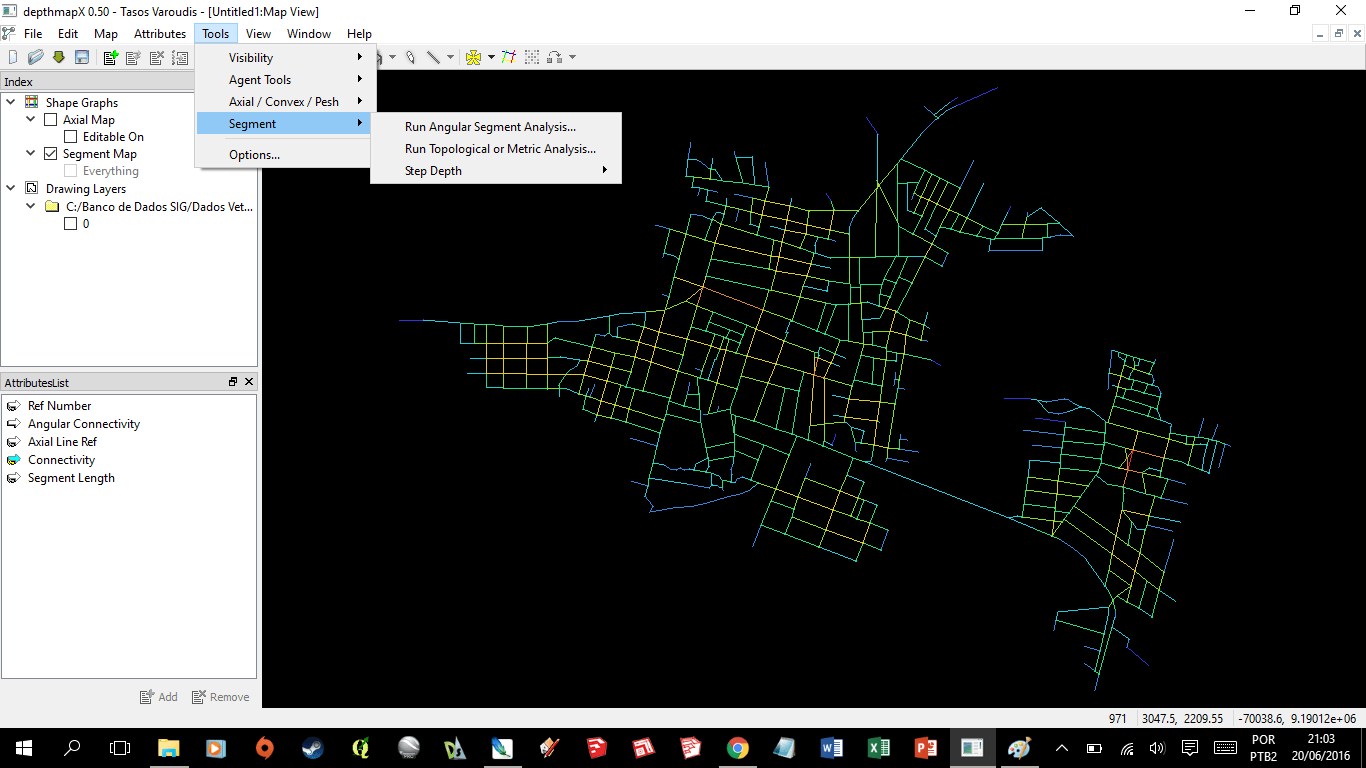Viewport: 1366px width, 768px height.
Task: Enable the Axial Map checkbox
Action: tap(51, 120)
